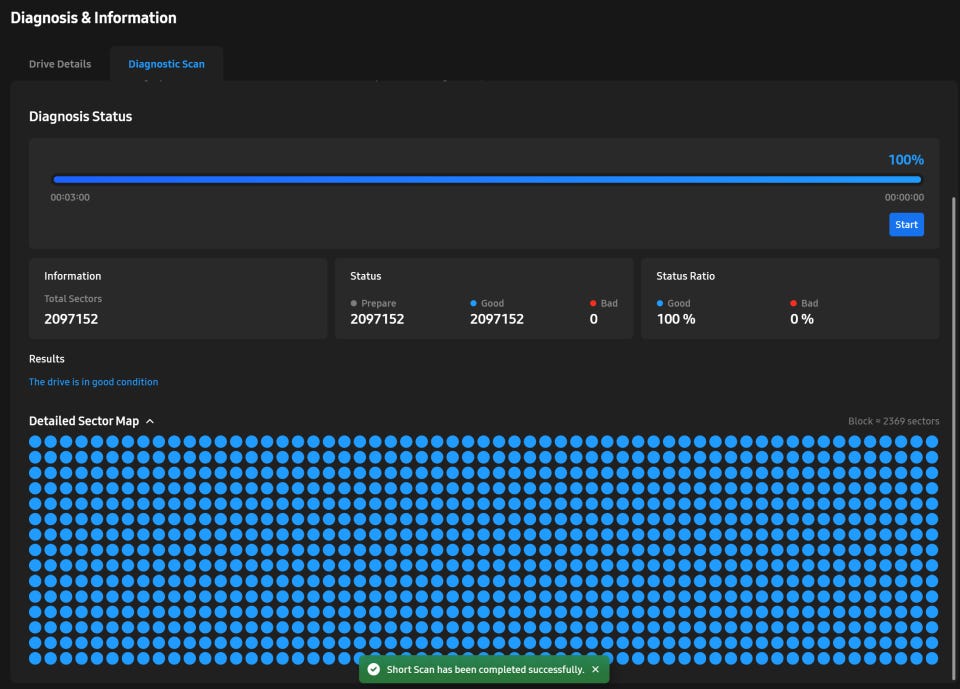Click the Total Sectors label

(x=73, y=298)
